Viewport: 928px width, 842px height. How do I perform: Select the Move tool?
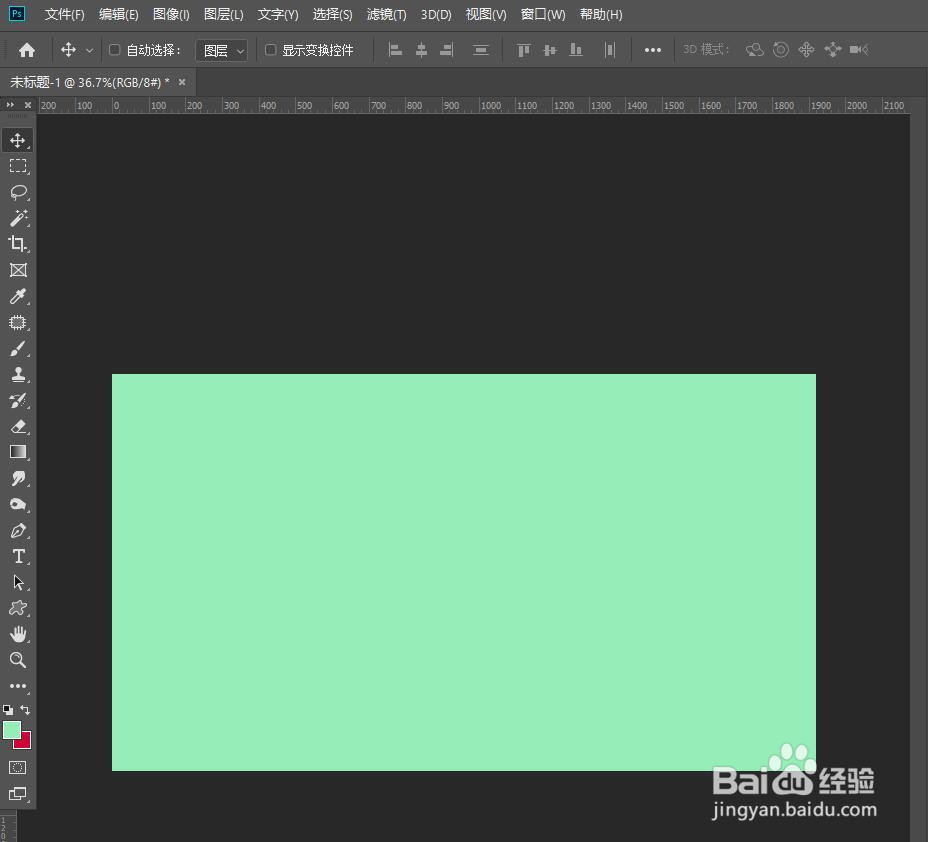[18, 140]
